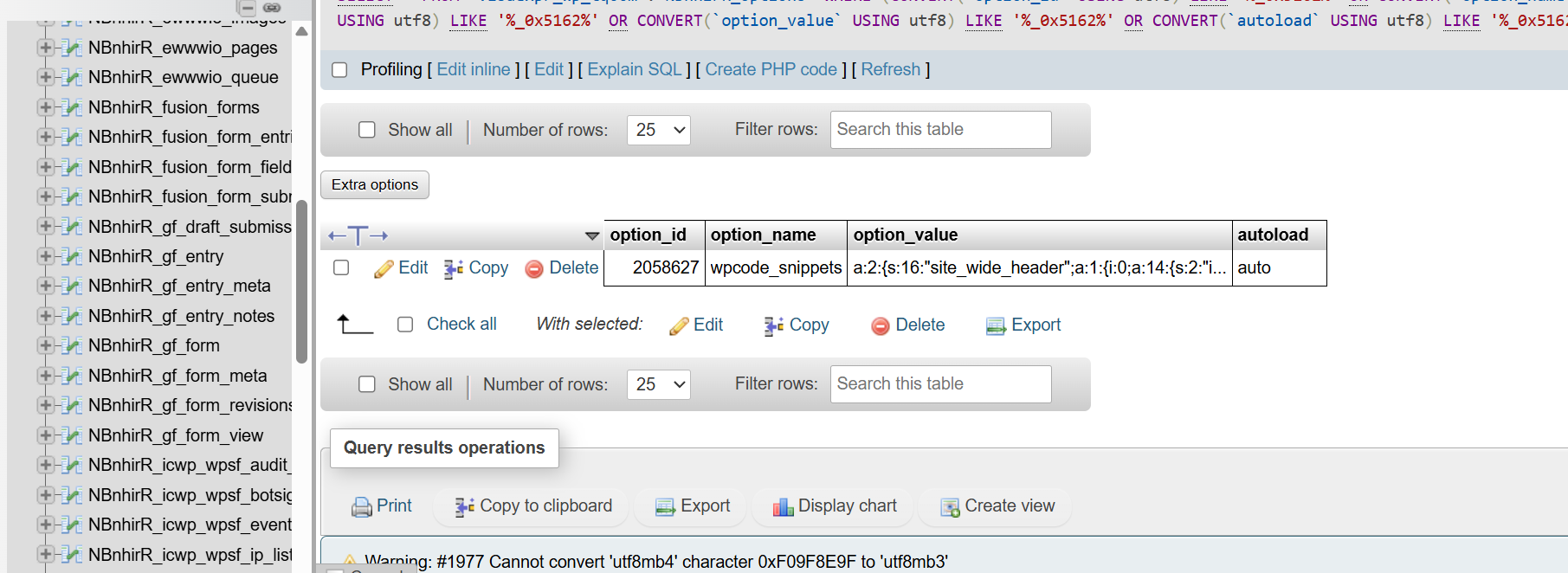1568x573 pixels.
Task: Click the With selected Delete icon
Action: coord(881,326)
